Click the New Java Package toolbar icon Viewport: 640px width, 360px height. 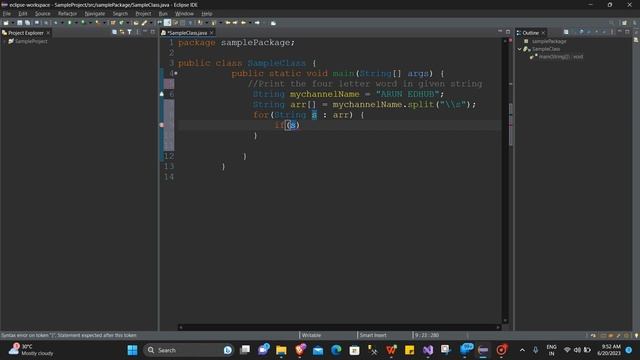click(x=113, y=23)
